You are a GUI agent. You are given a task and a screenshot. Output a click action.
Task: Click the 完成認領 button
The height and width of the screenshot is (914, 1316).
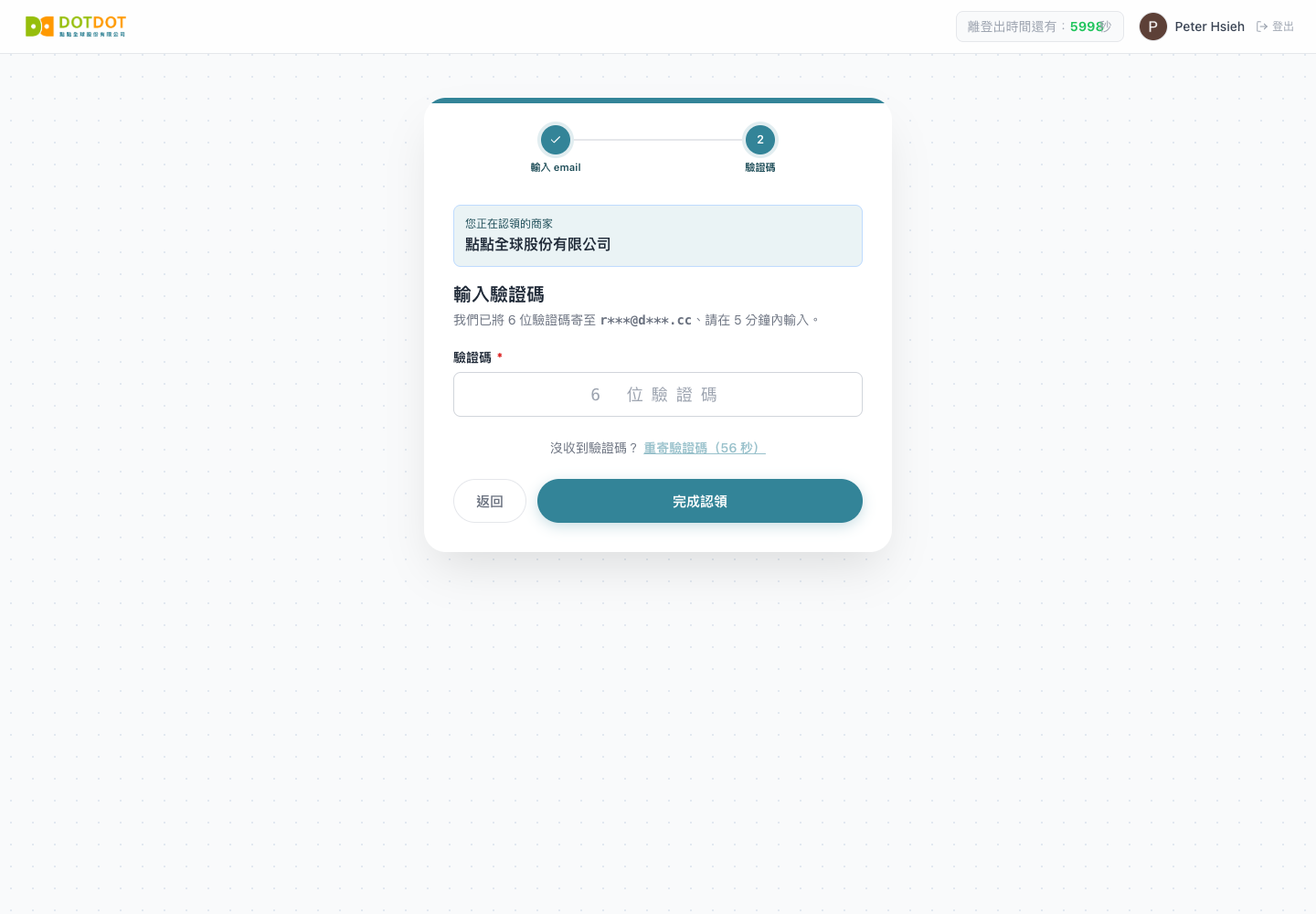coord(700,501)
